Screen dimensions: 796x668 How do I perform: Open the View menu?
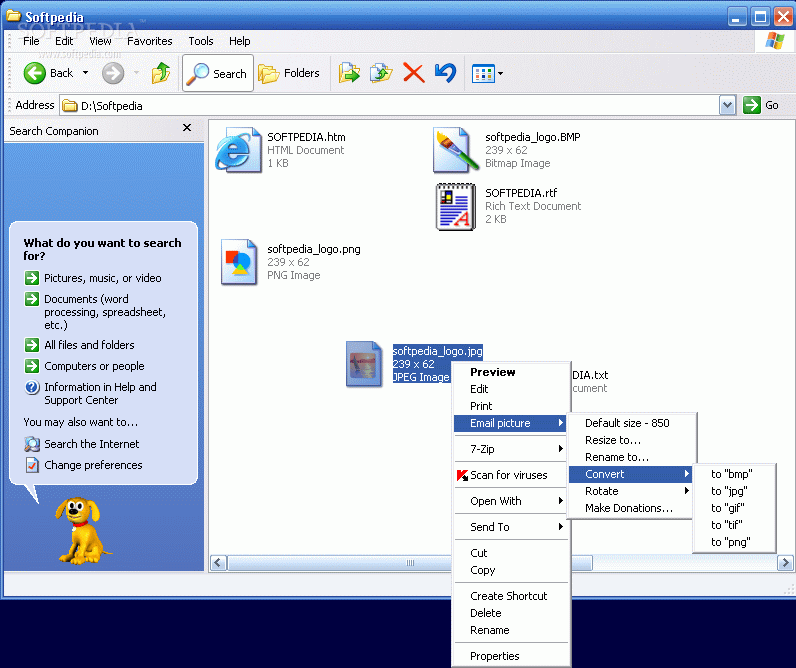pos(100,41)
